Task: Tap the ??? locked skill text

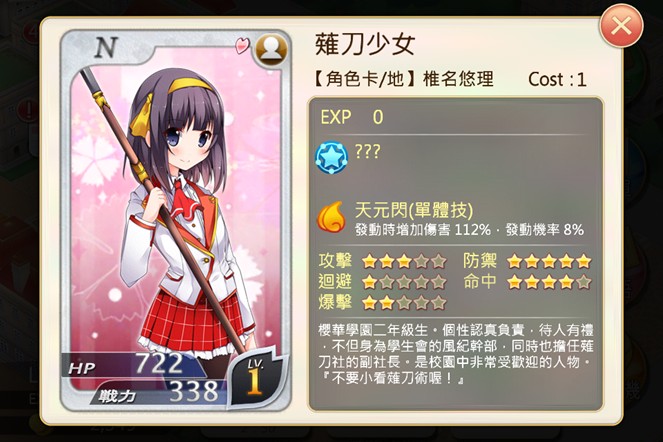Action: 367,151
